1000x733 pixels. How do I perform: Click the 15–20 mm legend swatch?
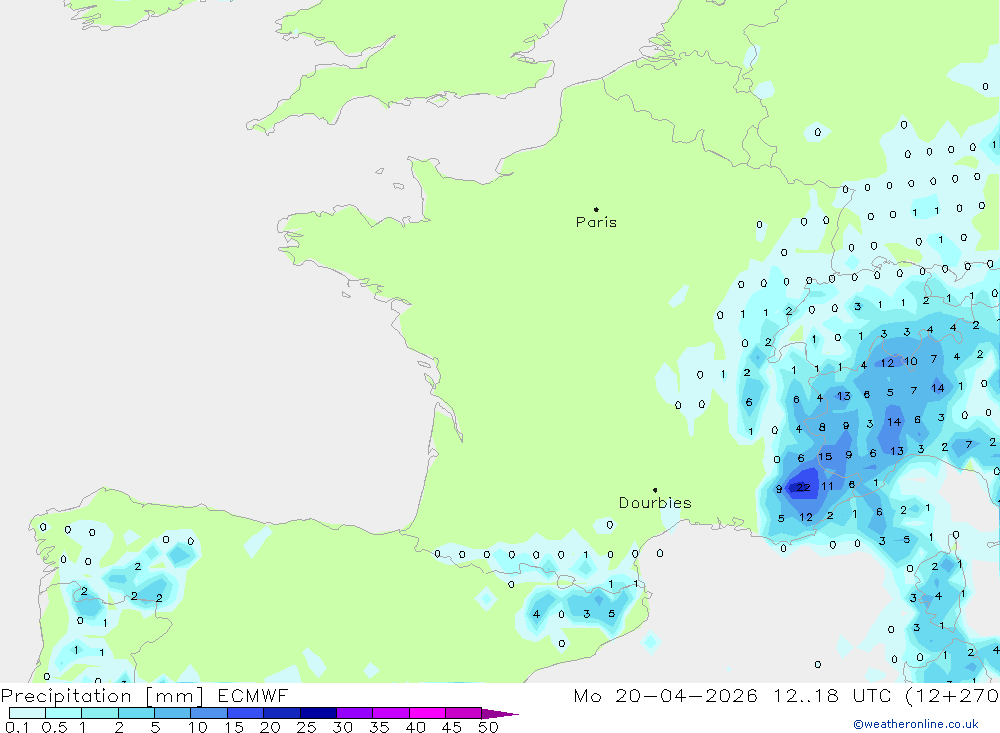click(x=246, y=713)
